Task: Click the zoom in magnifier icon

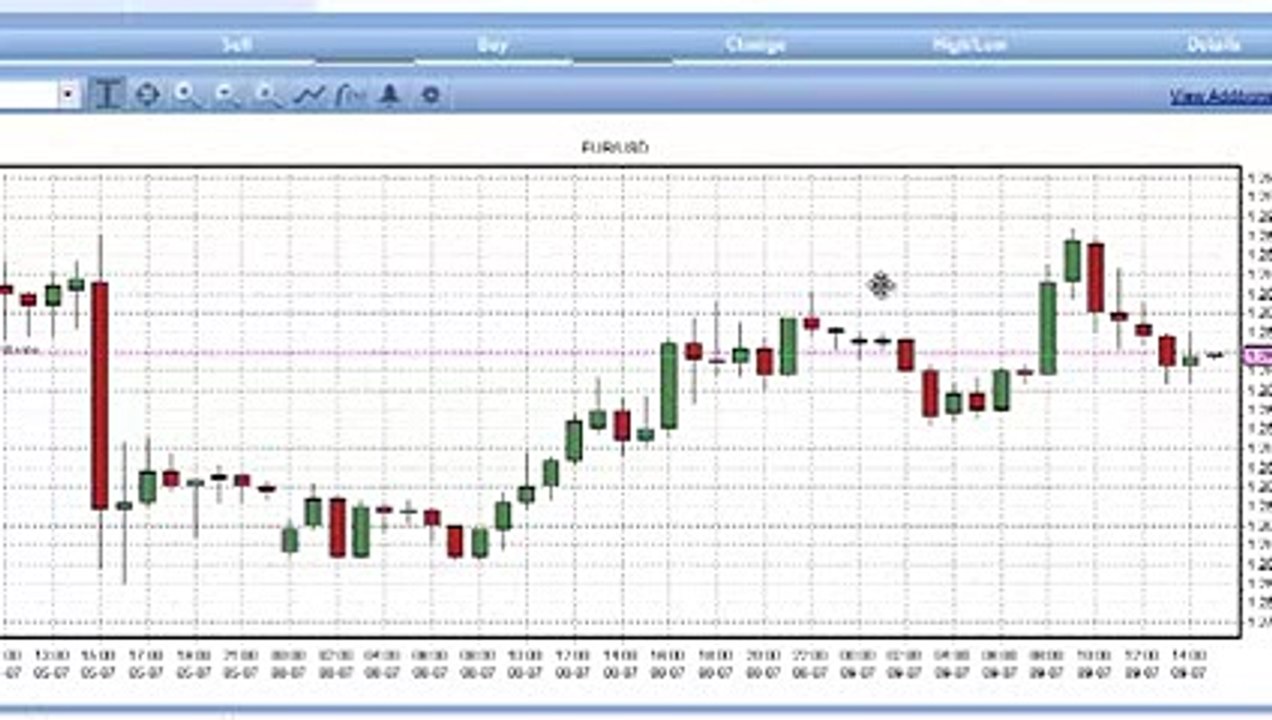Action: pos(186,95)
